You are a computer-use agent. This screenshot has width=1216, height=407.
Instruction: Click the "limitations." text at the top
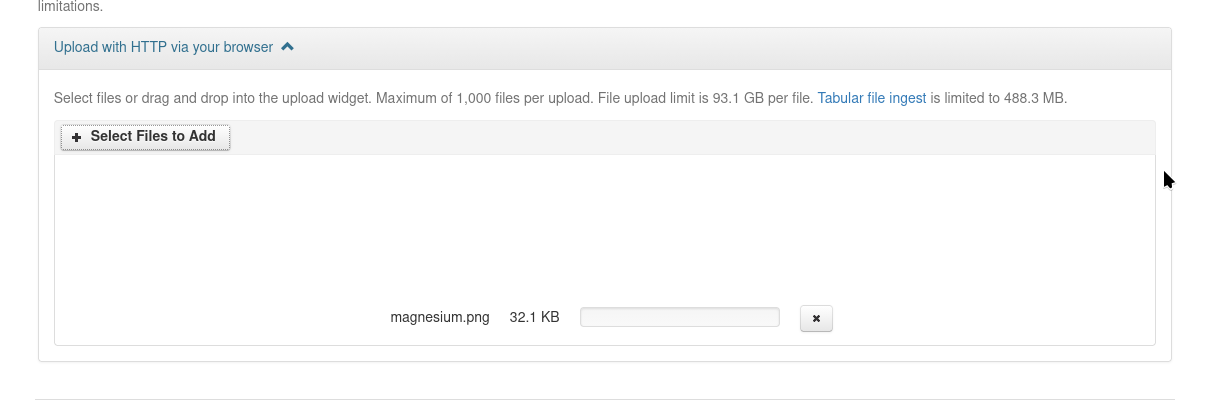70,6
